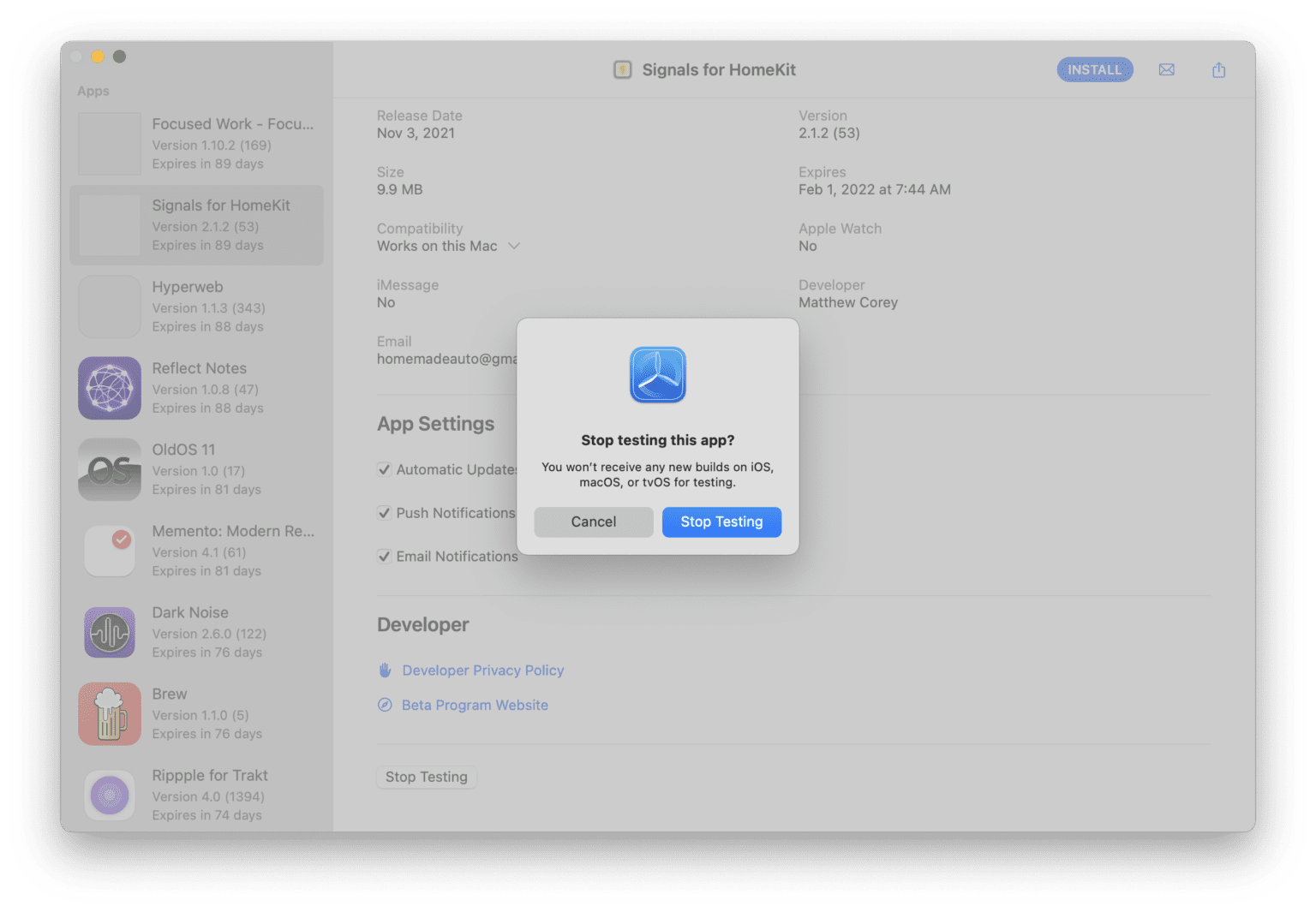Expand the Compatibility disclosure chevron
Viewport: 1316px width, 912px height.
(514, 246)
